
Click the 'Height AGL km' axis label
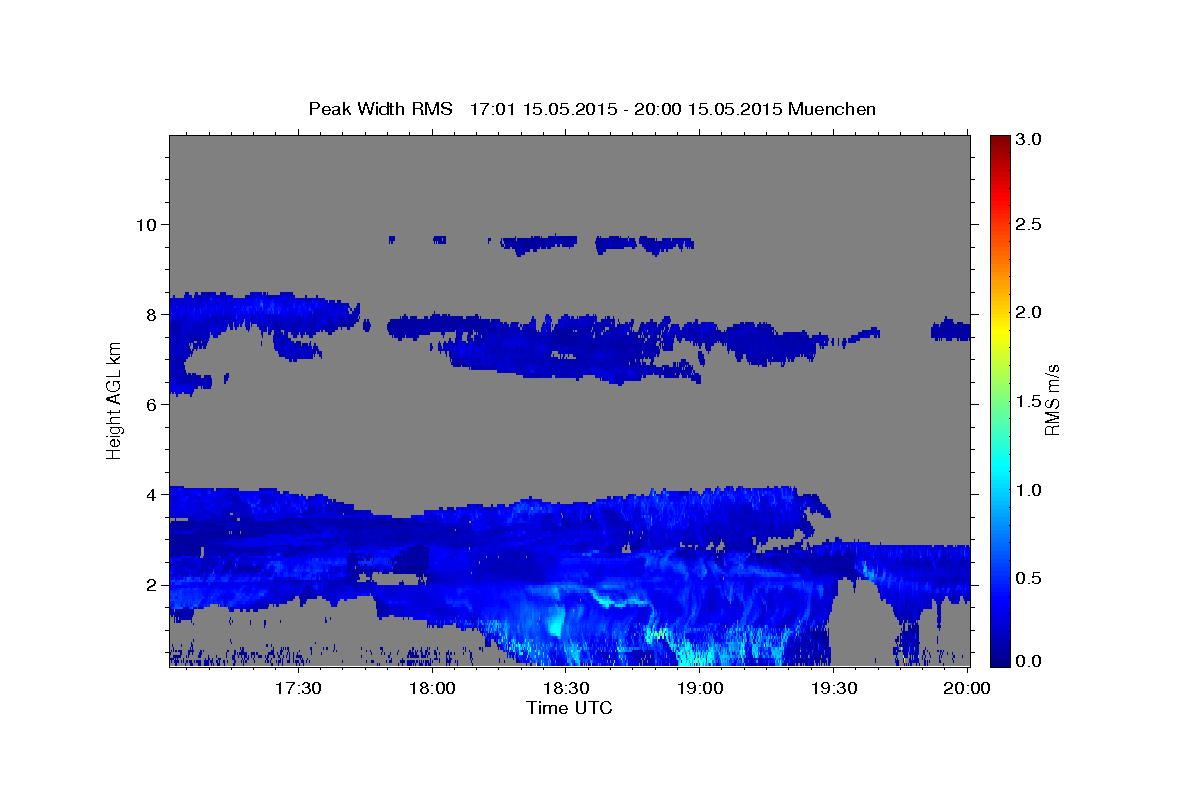click(x=114, y=400)
